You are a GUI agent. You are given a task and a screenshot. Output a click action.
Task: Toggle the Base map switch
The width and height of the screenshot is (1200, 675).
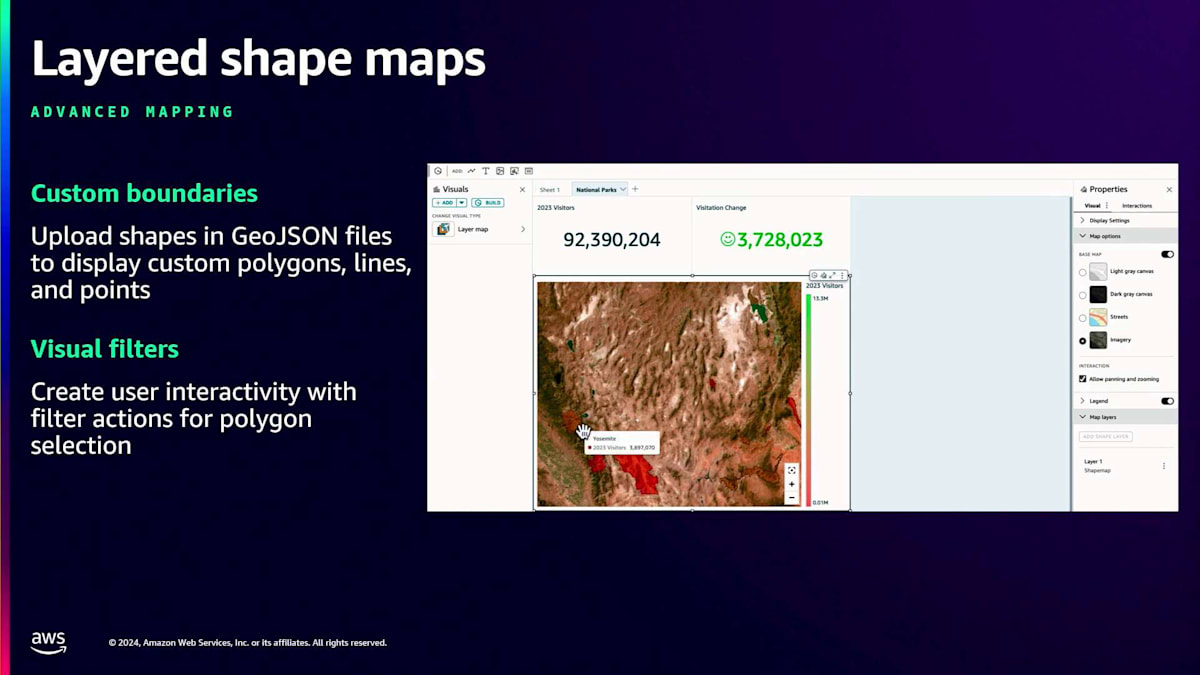coord(1167,254)
